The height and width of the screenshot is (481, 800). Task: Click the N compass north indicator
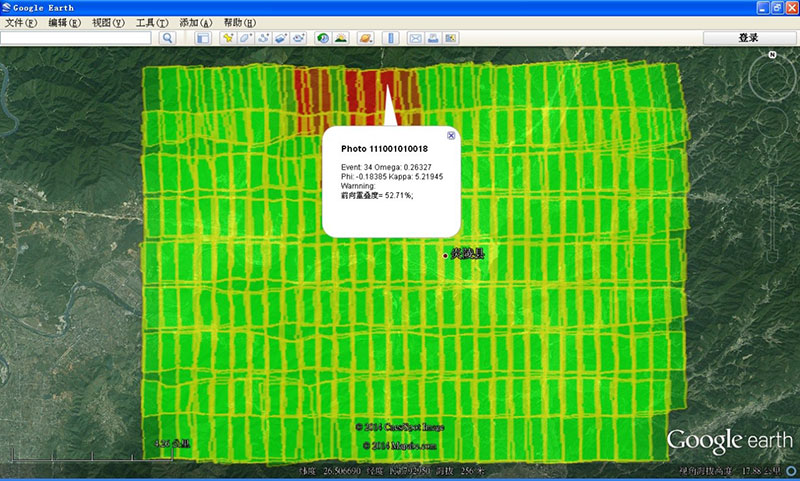pyautogui.click(x=772, y=55)
